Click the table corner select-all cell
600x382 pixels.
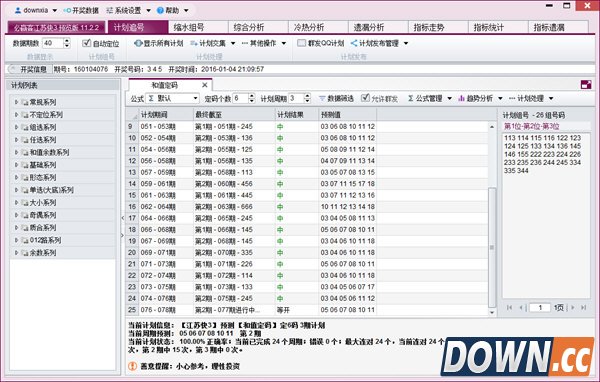[132, 114]
